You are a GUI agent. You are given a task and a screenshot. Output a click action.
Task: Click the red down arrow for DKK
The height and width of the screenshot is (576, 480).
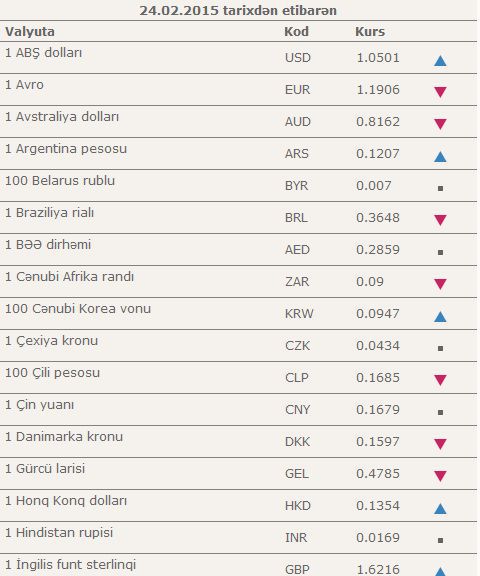(440, 444)
